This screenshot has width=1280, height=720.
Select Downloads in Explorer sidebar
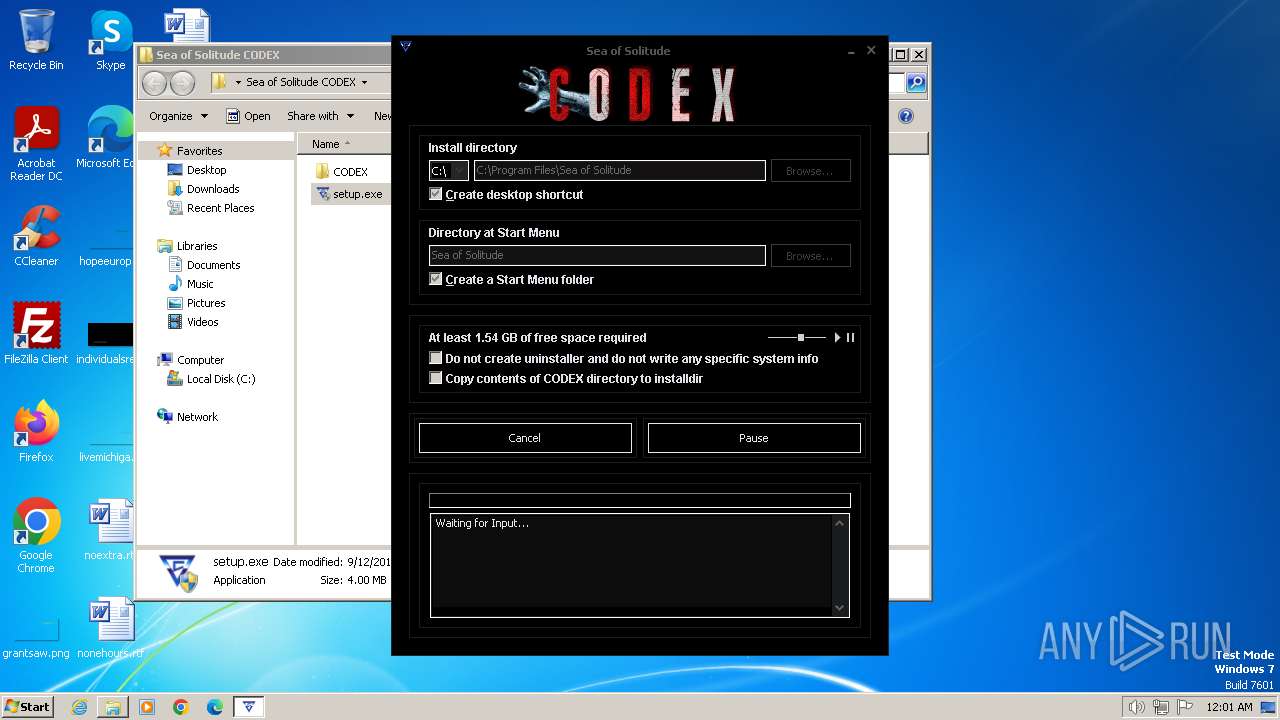pyautogui.click(x=213, y=189)
